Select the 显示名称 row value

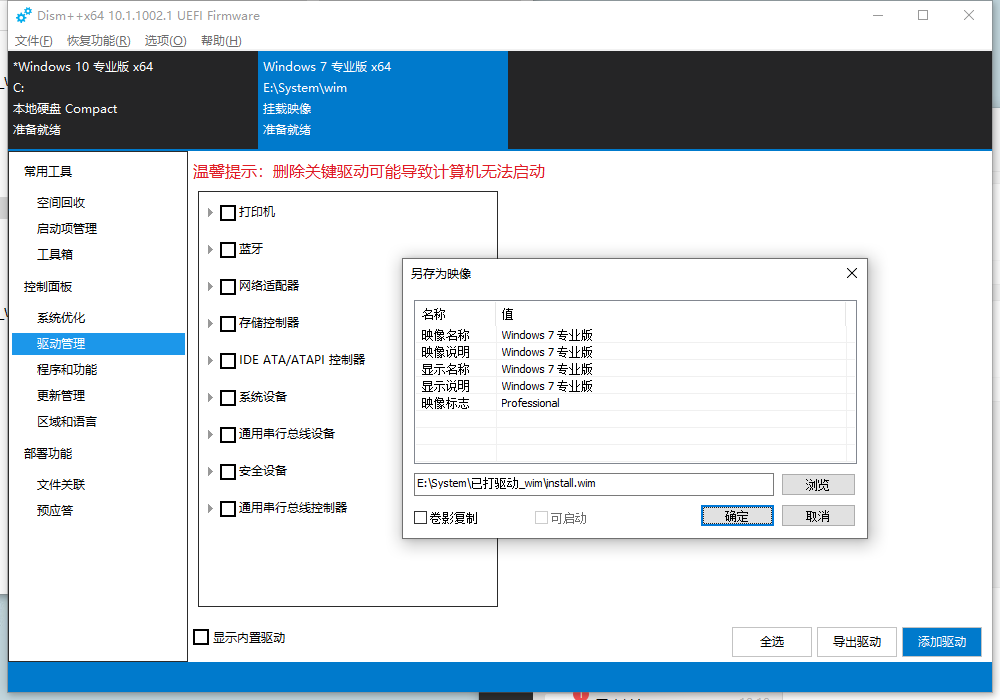tap(547, 369)
